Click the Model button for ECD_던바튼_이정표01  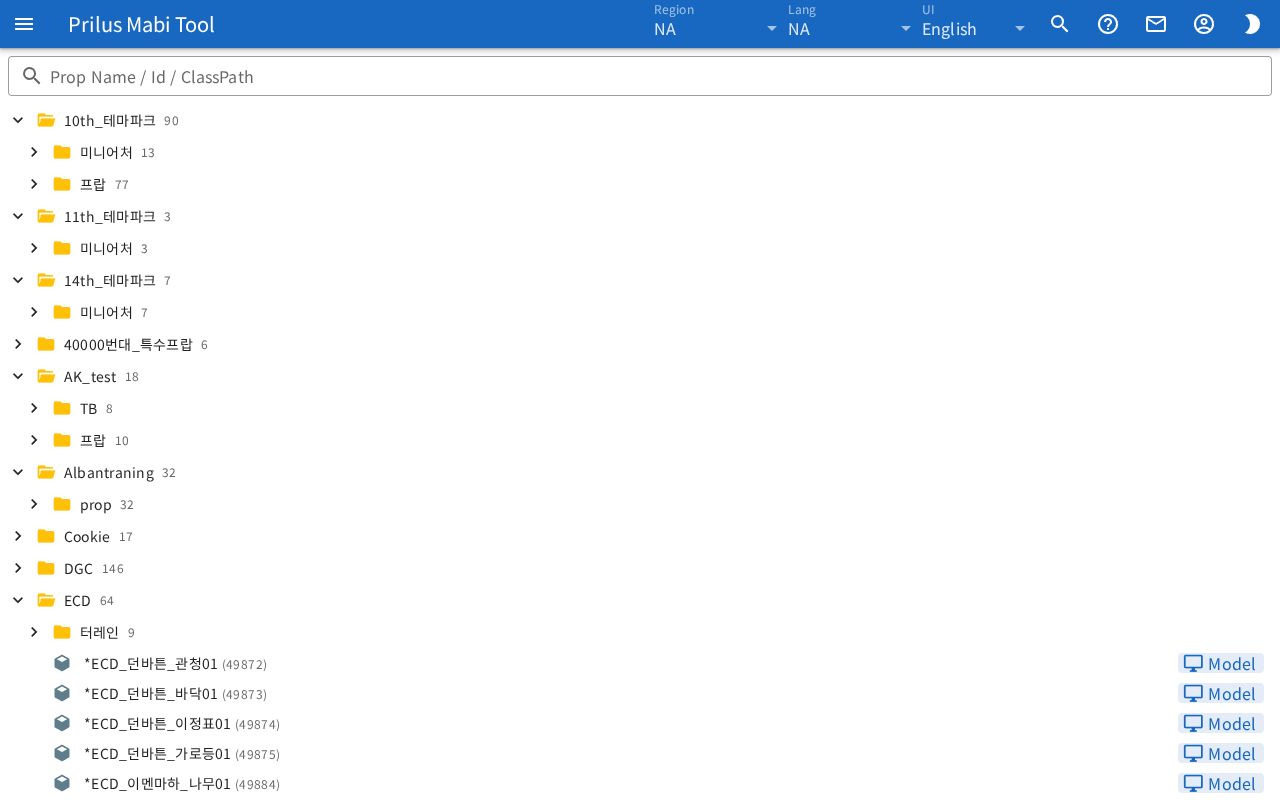(x=1220, y=723)
